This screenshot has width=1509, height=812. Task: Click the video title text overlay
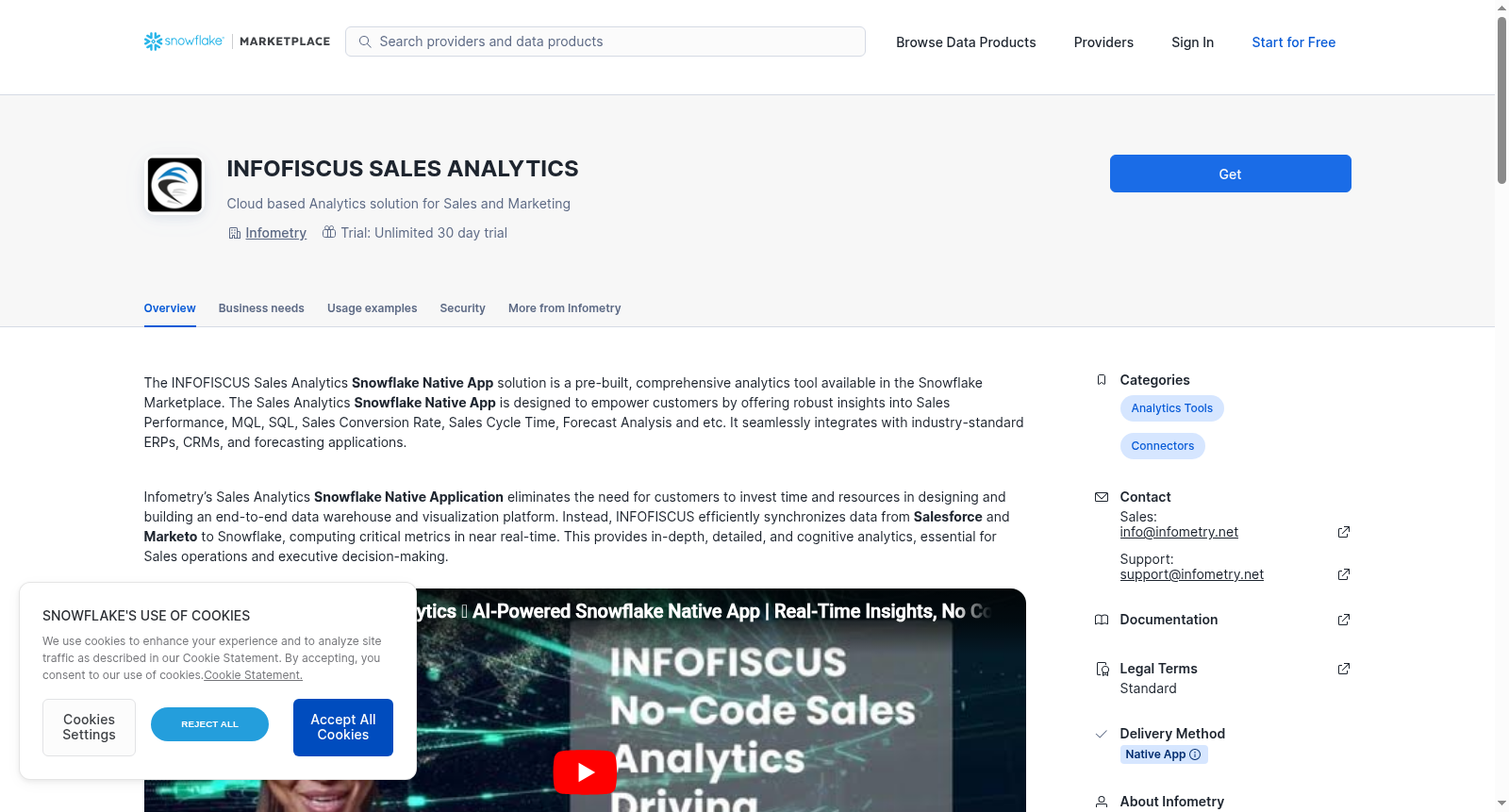pyautogui.click(x=703, y=611)
